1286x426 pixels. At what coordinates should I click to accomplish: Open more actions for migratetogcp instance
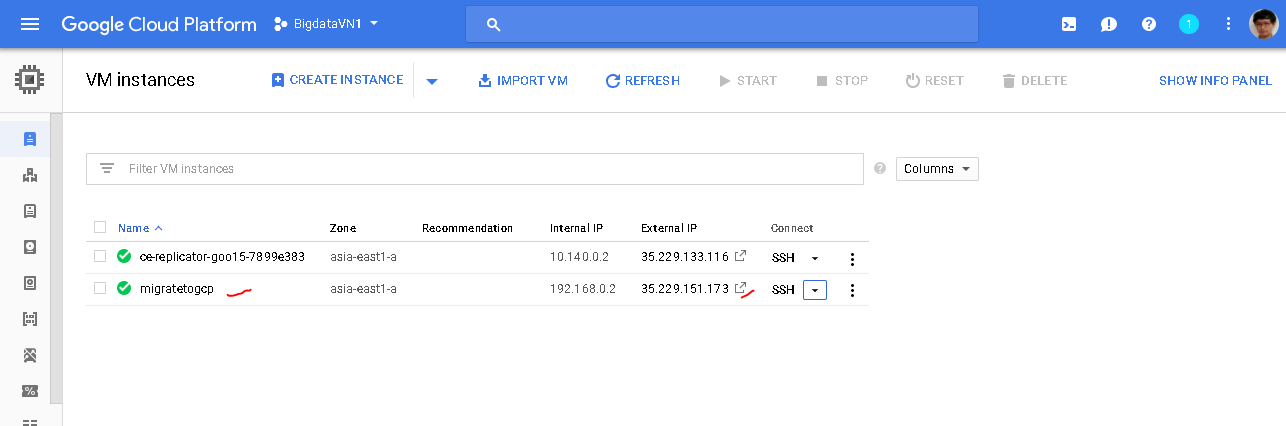852,290
